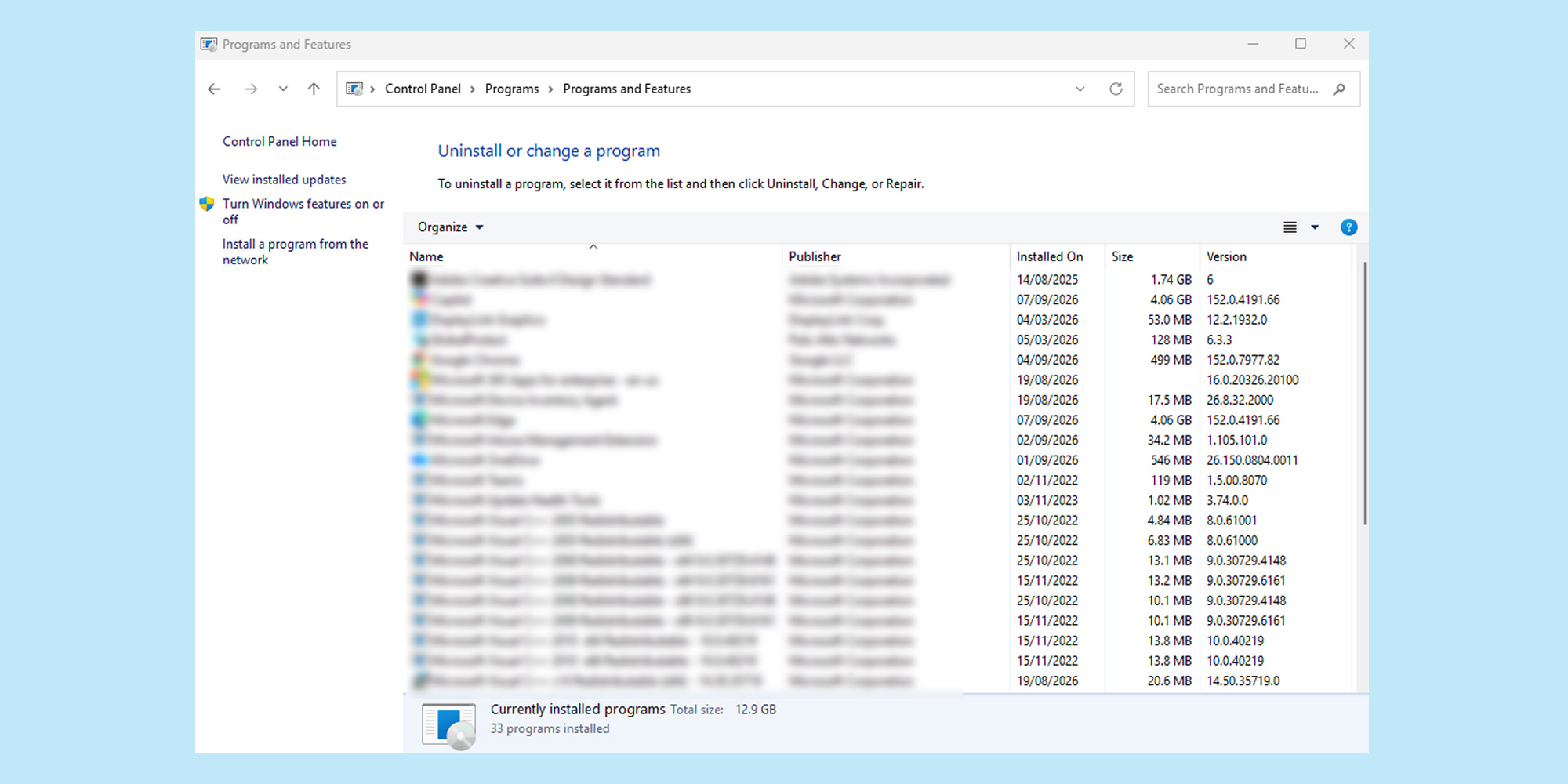Click the 53.0 MB size cell

coord(1169,320)
